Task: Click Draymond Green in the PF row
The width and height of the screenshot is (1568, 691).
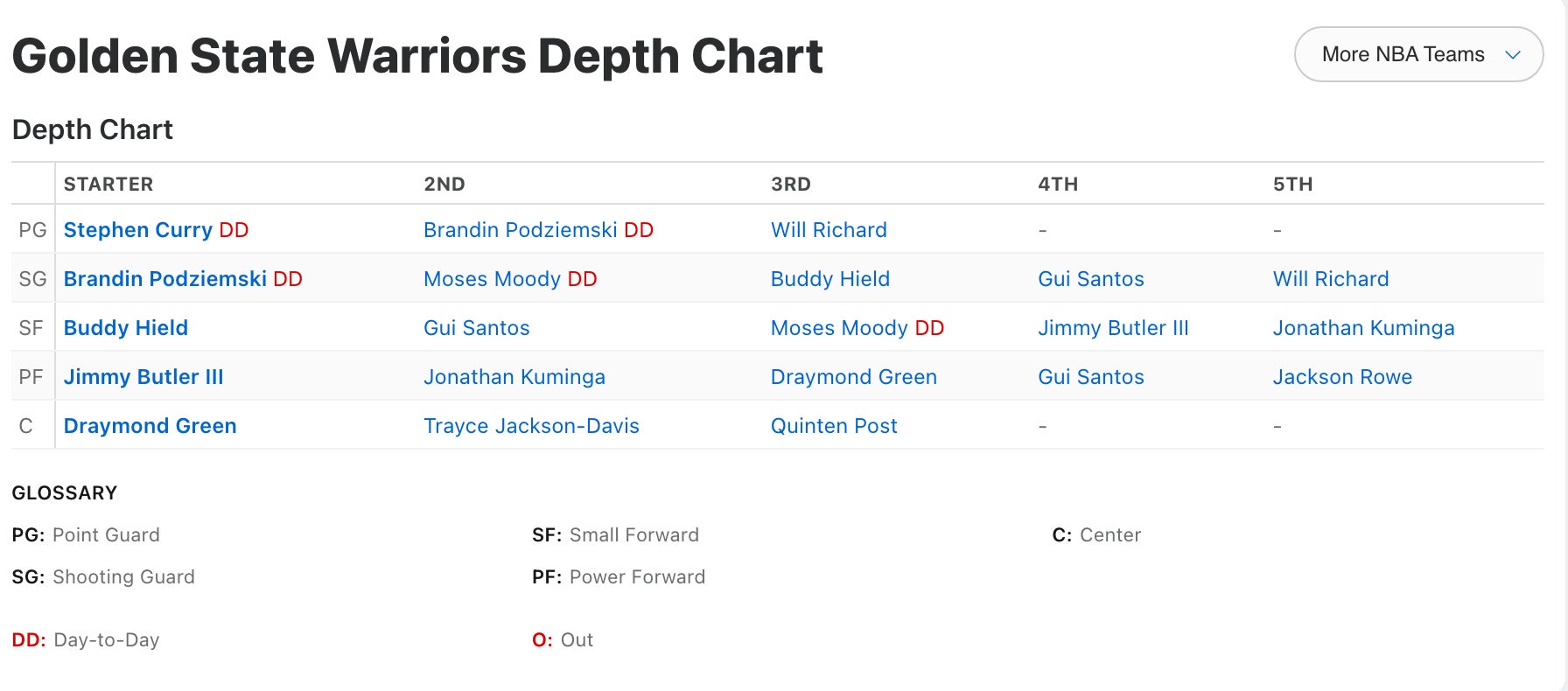Action: 853,377
